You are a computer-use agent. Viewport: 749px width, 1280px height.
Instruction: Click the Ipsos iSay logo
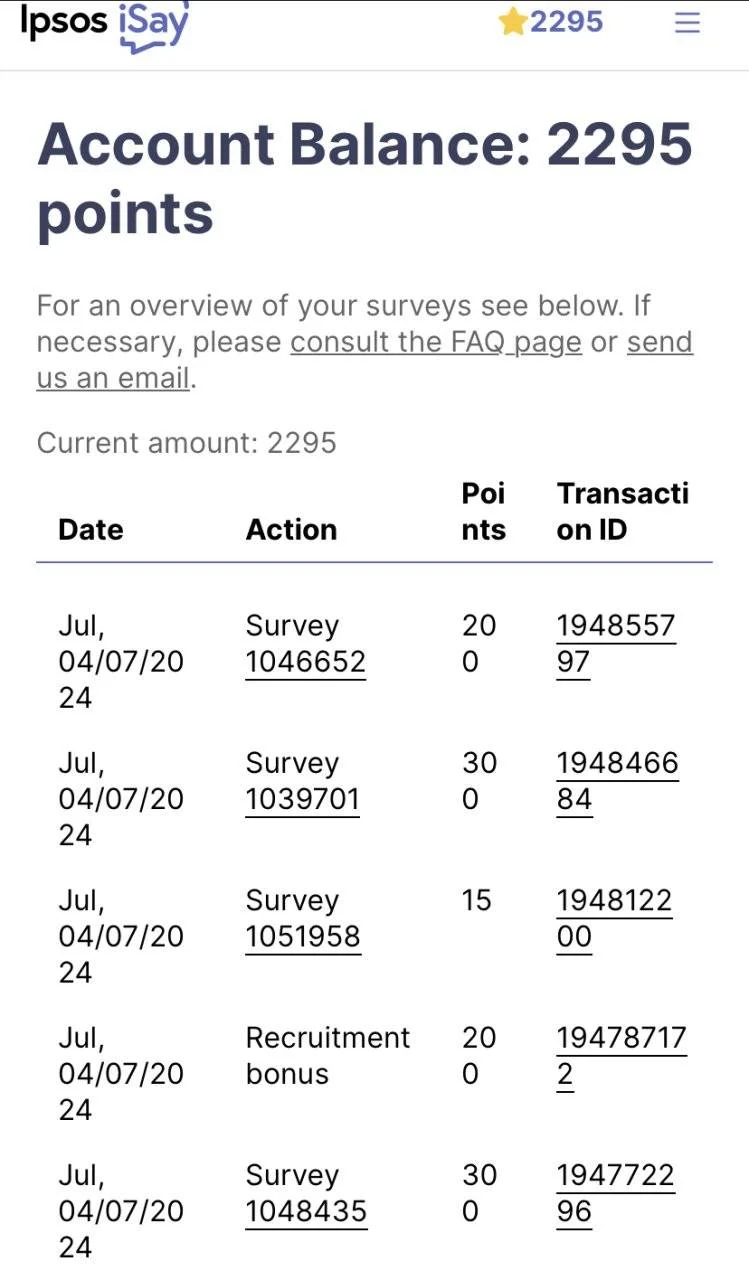tap(104, 24)
